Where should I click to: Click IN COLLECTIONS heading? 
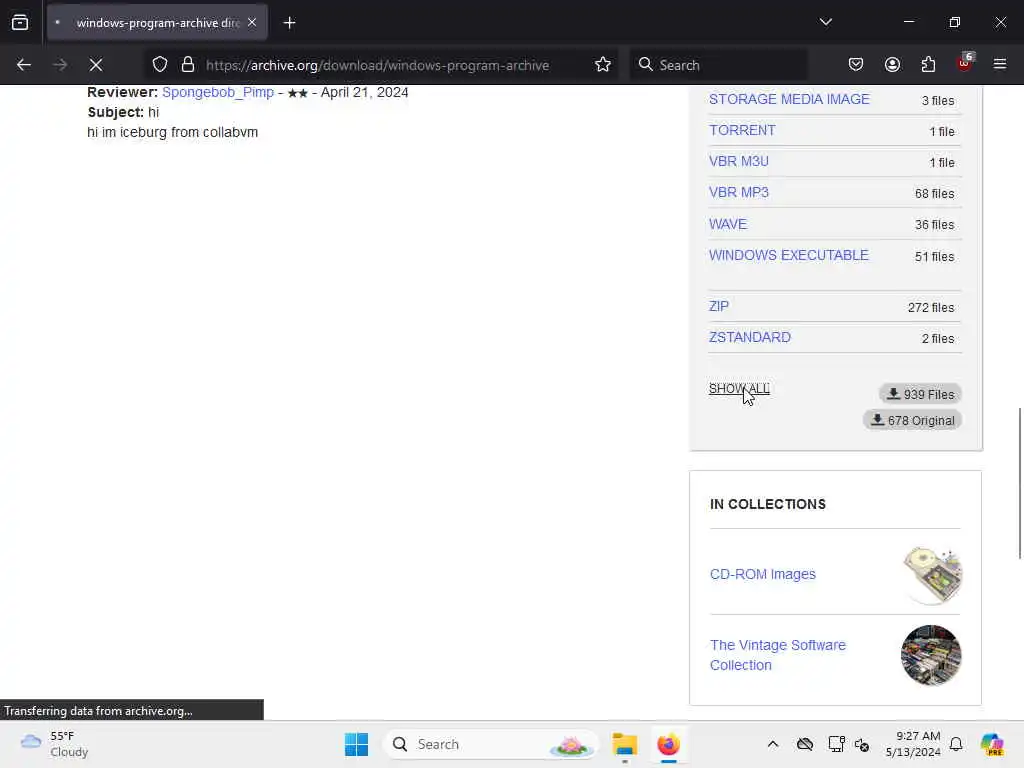pos(767,504)
